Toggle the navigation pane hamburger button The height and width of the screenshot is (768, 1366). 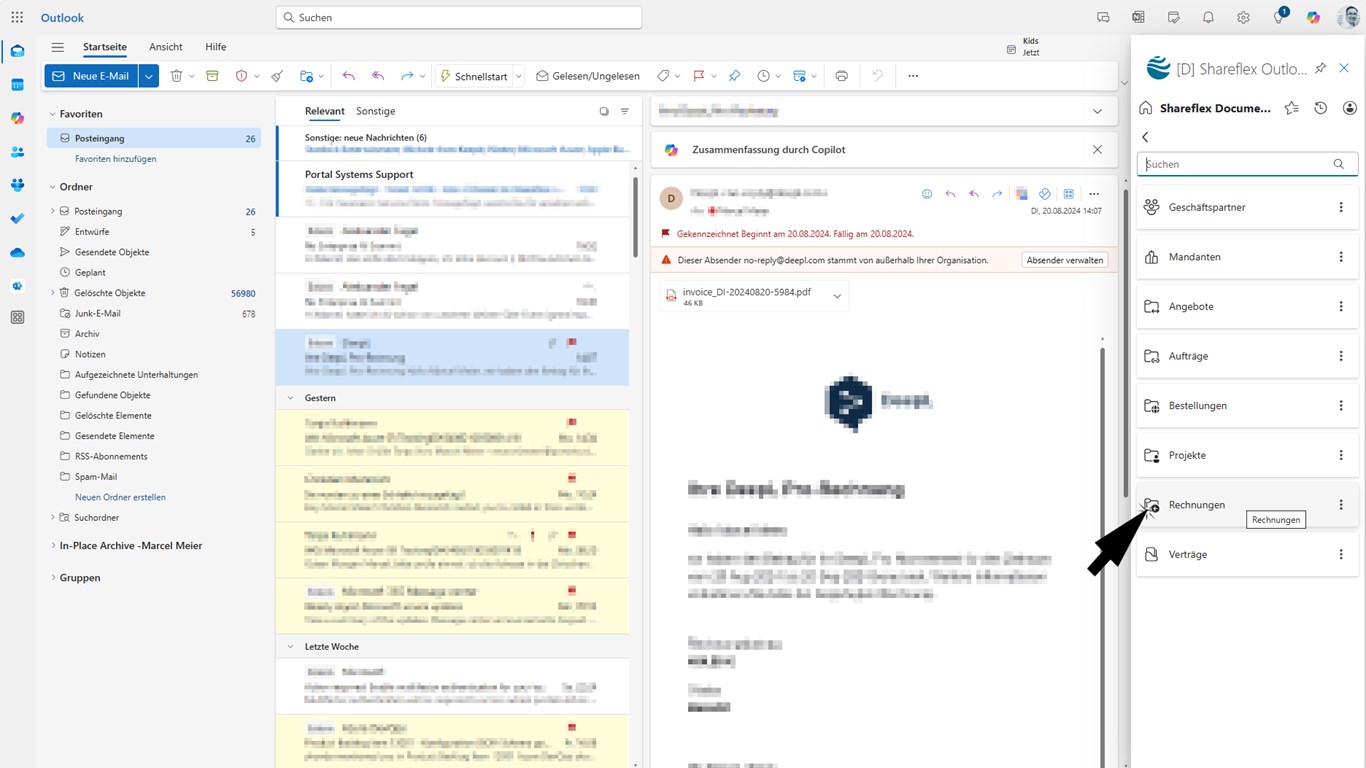[x=58, y=47]
